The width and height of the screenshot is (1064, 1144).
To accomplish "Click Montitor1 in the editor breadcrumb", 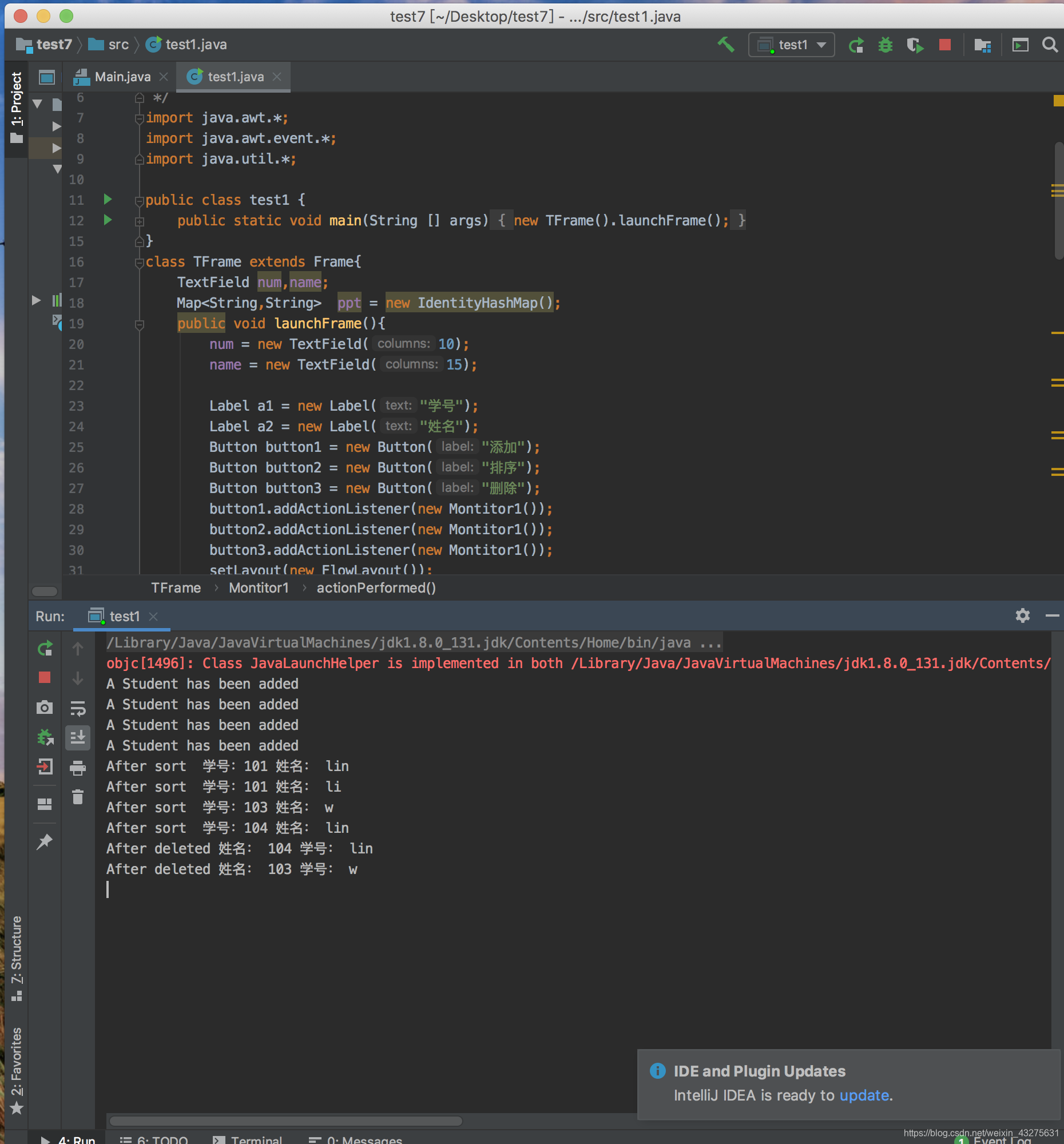I will click(259, 587).
